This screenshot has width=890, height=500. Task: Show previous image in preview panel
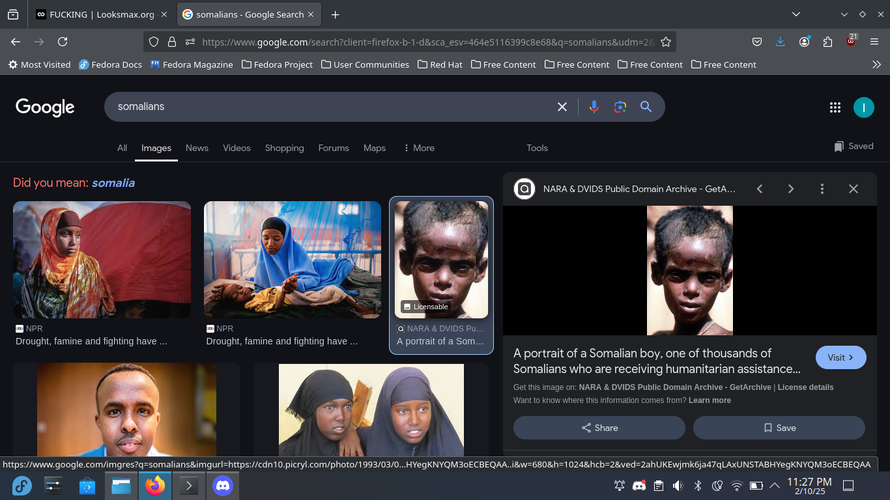(x=759, y=189)
